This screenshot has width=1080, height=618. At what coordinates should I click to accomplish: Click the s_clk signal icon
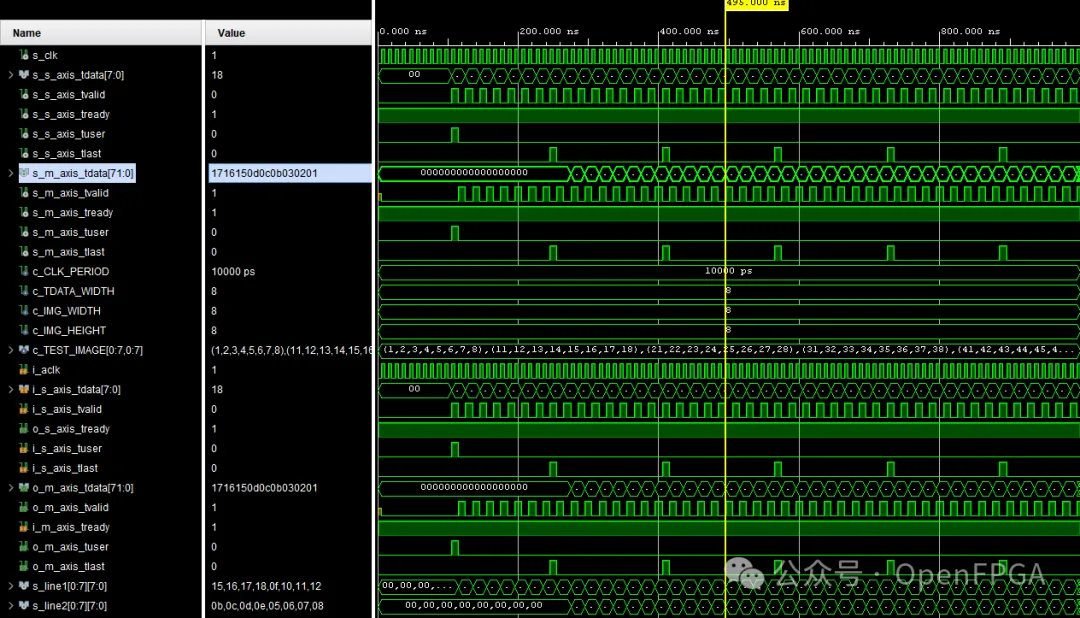click(24, 54)
